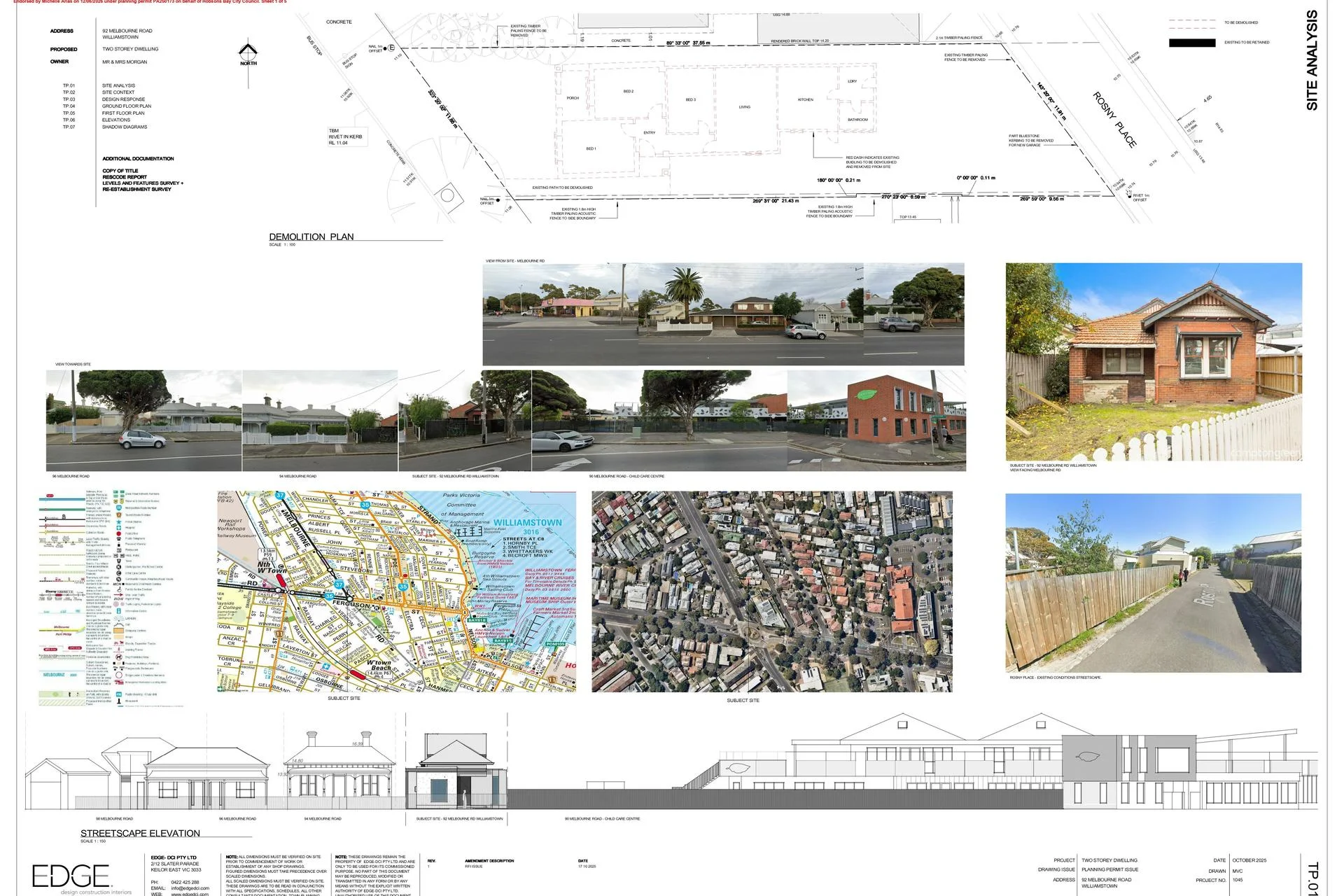The width and height of the screenshot is (1344, 896).
Task: Click the 'SCALE 1 : 150' note
Action: pyautogui.click(x=94, y=841)
